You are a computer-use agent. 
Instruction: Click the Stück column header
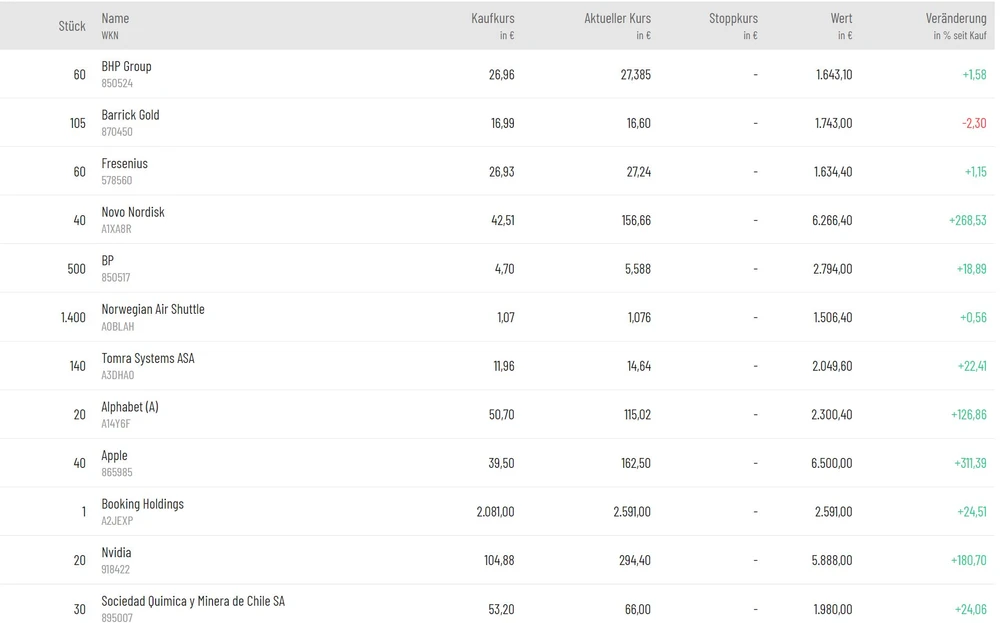[x=72, y=26]
